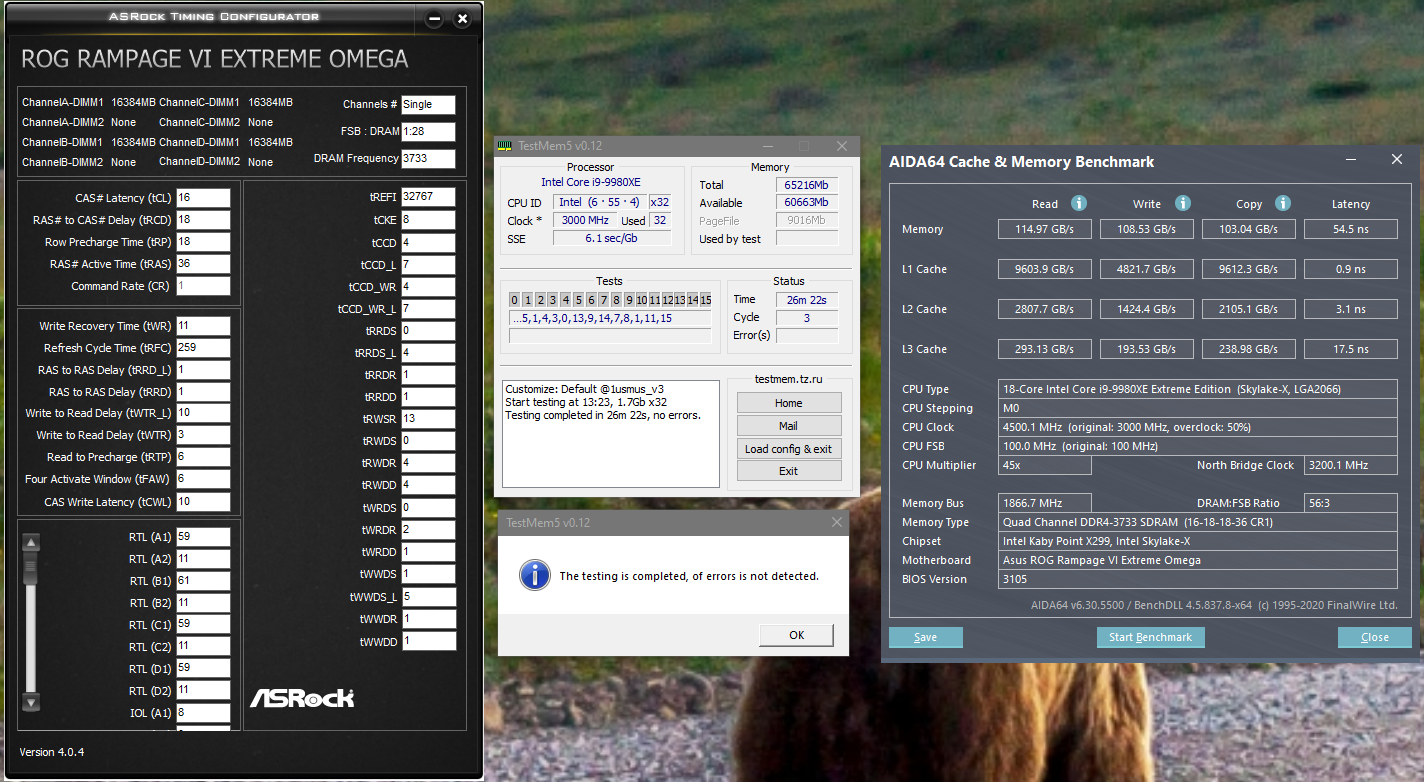Click the tRCD value field

coord(203,220)
